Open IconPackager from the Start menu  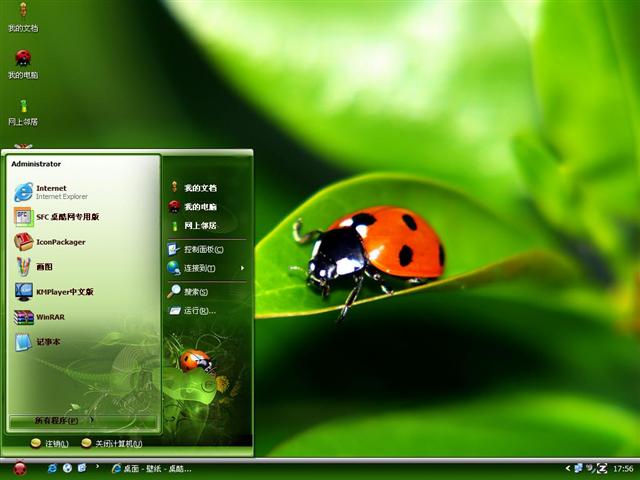click(x=84, y=242)
